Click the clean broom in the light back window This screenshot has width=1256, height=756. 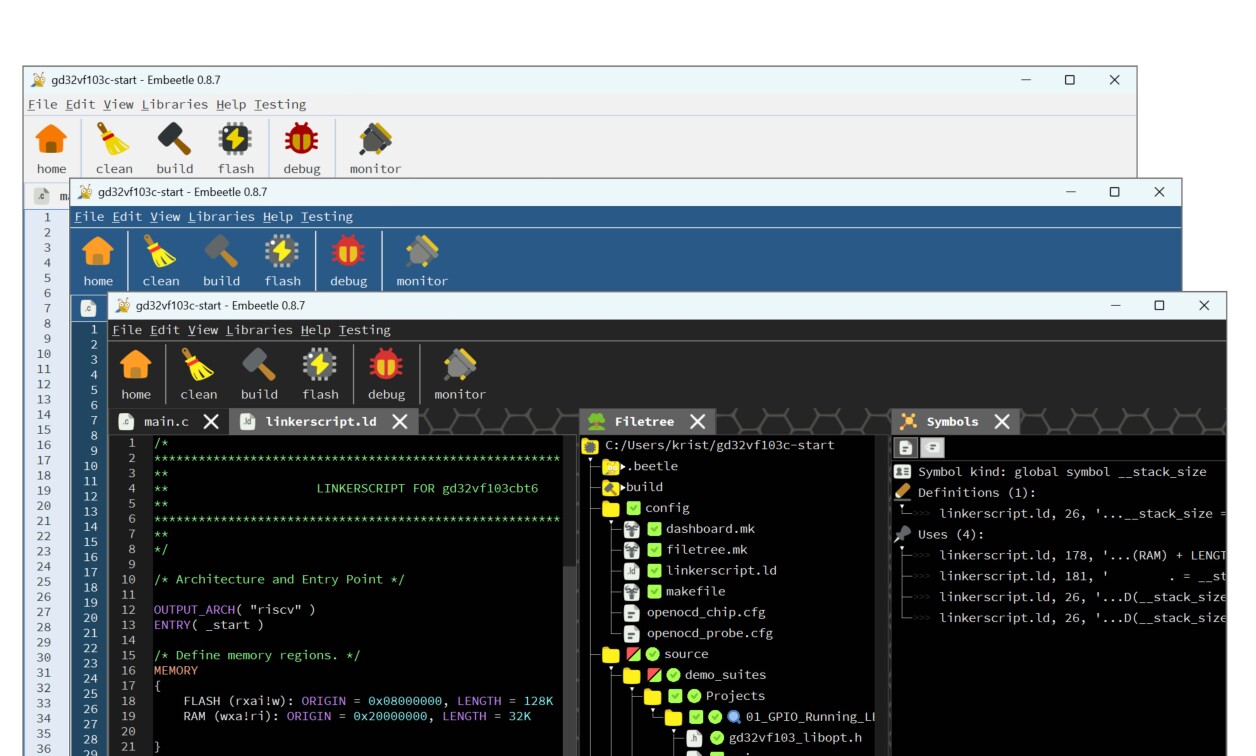[x=113, y=140]
